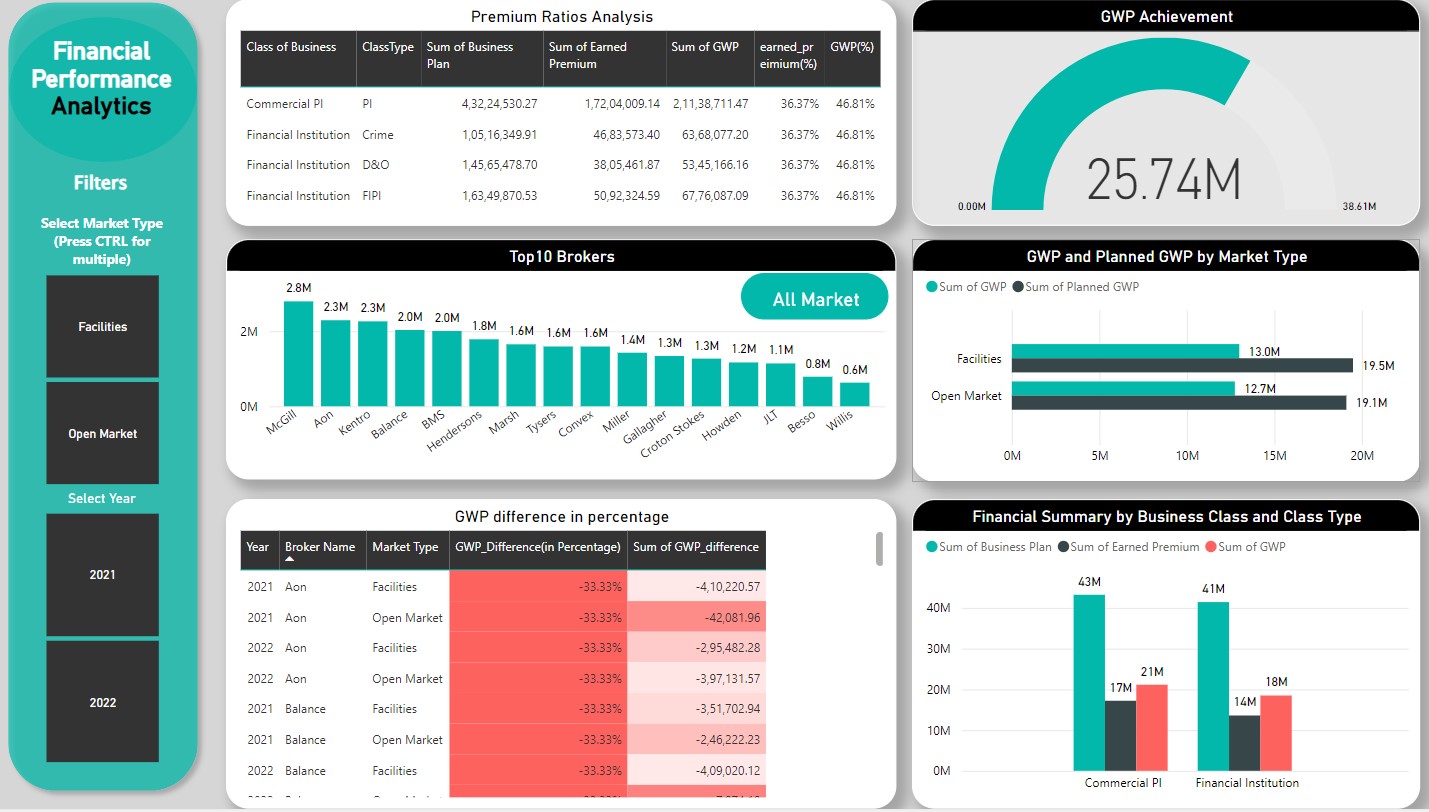Click Sum of Planned GWP legend marker
The image size is (1429, 812).
point(1018,287)
